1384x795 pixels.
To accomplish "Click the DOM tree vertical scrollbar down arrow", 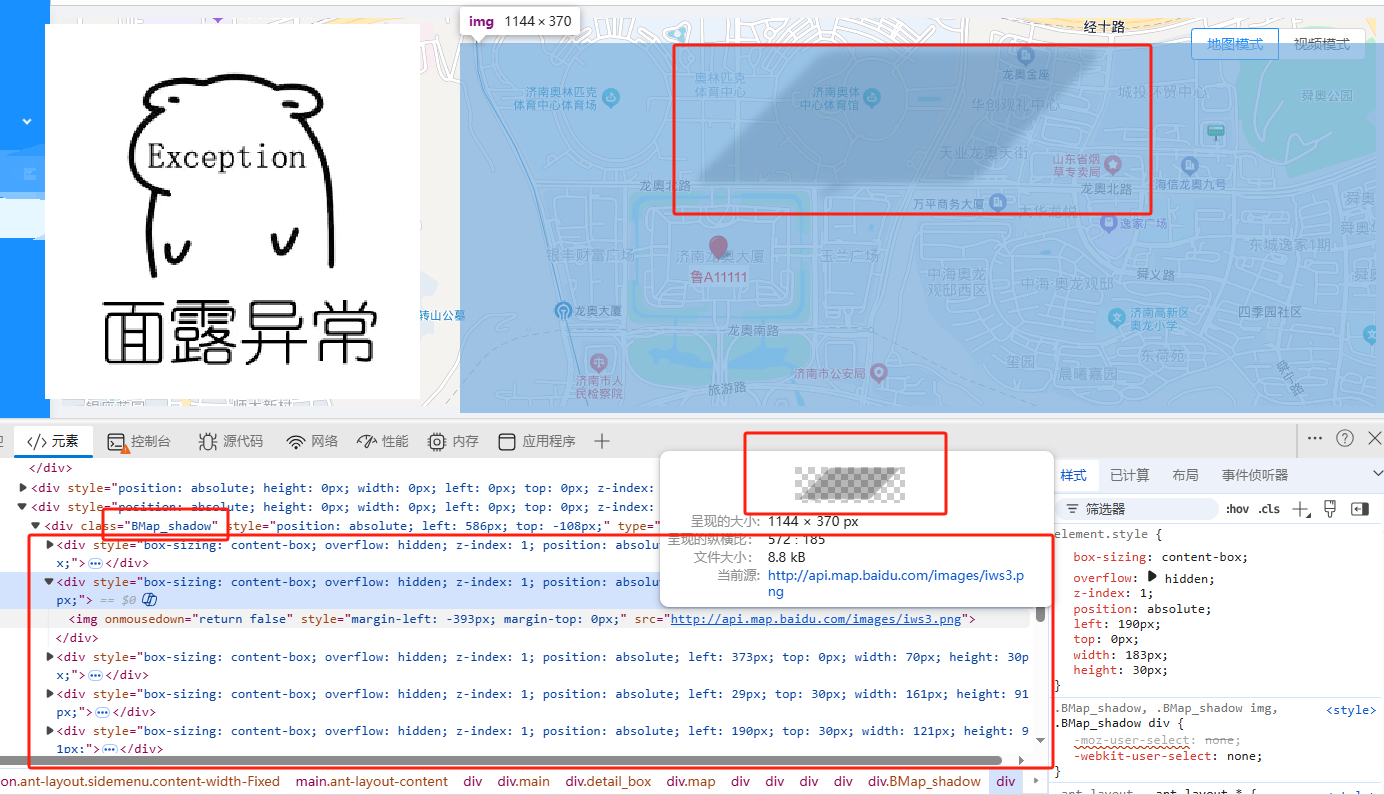I will click(1040, 740).
